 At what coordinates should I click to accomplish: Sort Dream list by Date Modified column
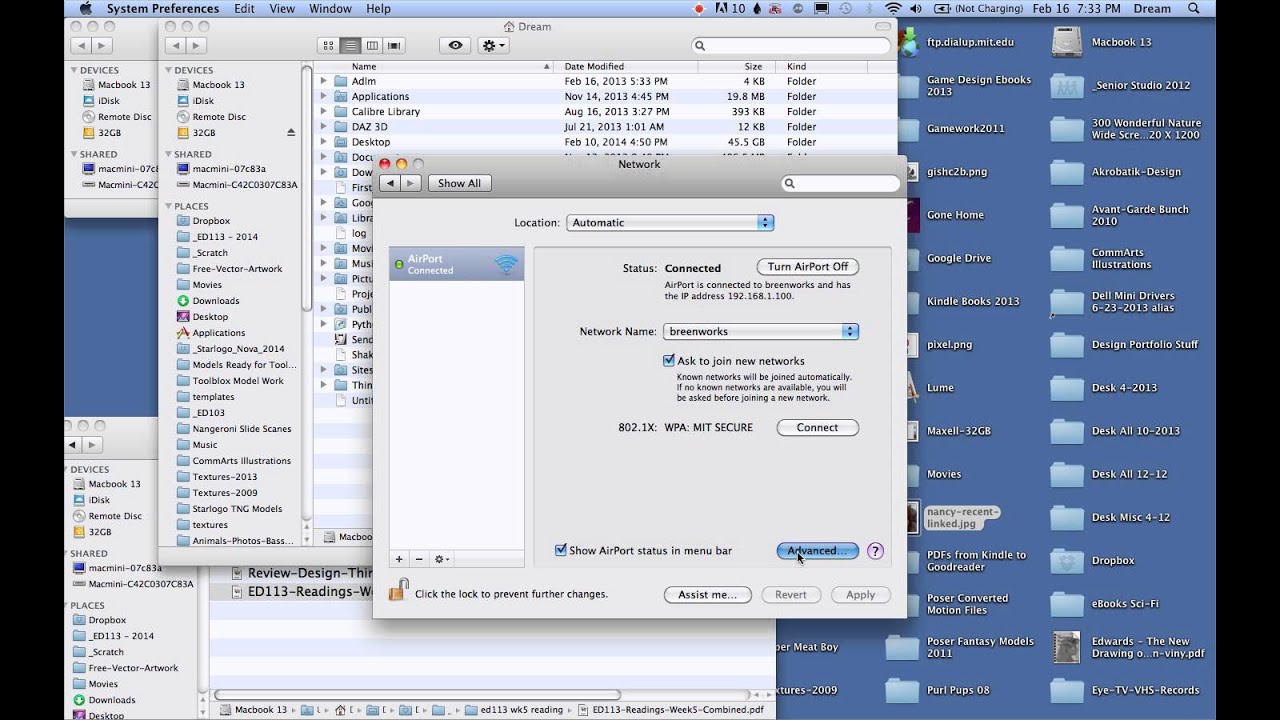pos(628,66)
